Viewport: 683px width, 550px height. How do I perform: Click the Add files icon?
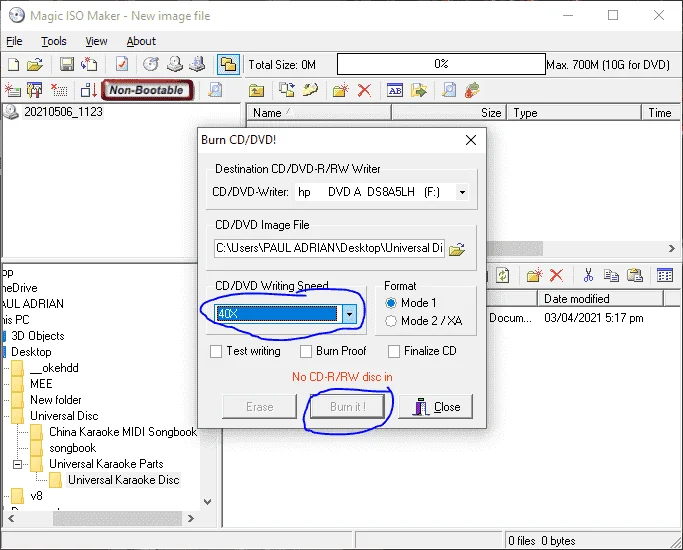click(x=13, y=90)
